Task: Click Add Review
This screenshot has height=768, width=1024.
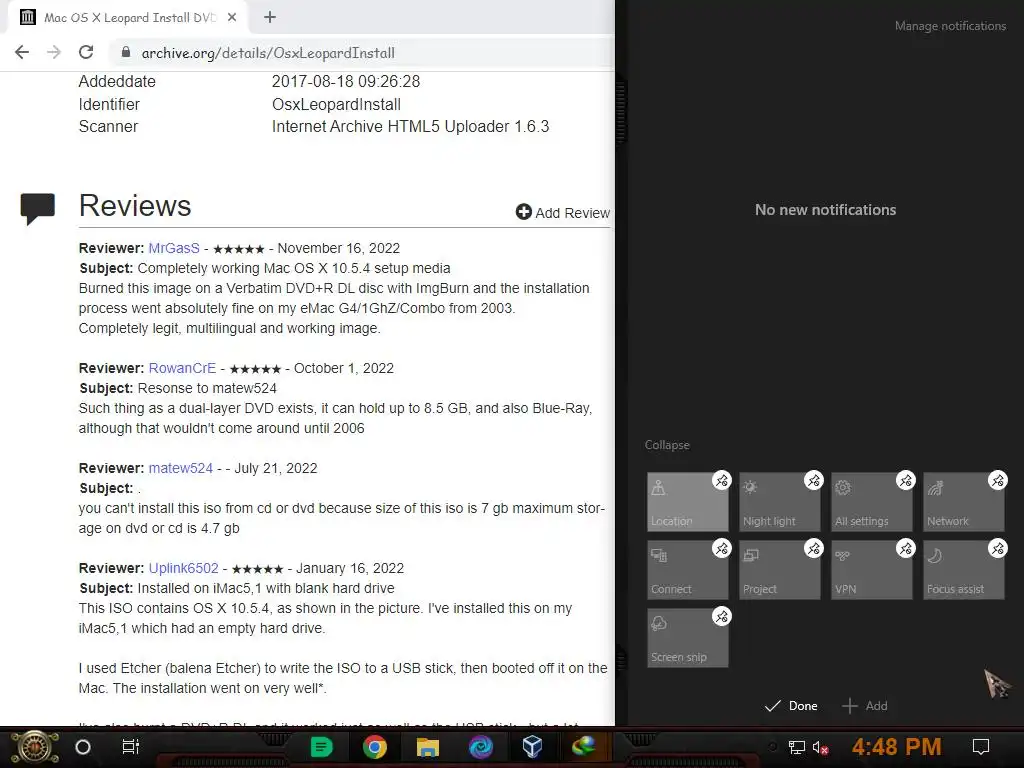Action: pyautogui.click(x=563, y=213)
